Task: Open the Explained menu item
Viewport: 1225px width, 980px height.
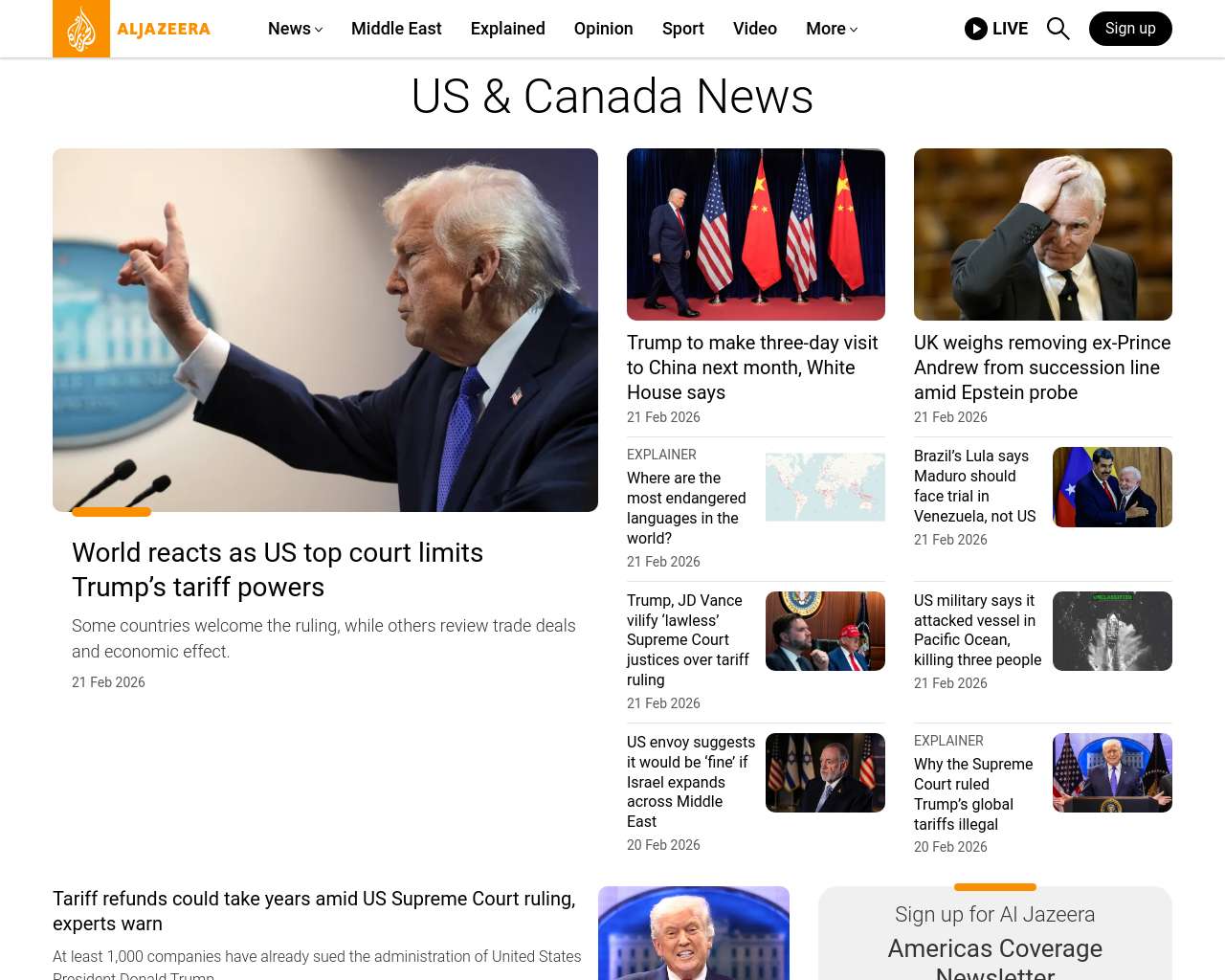Action: coord(508,29)
